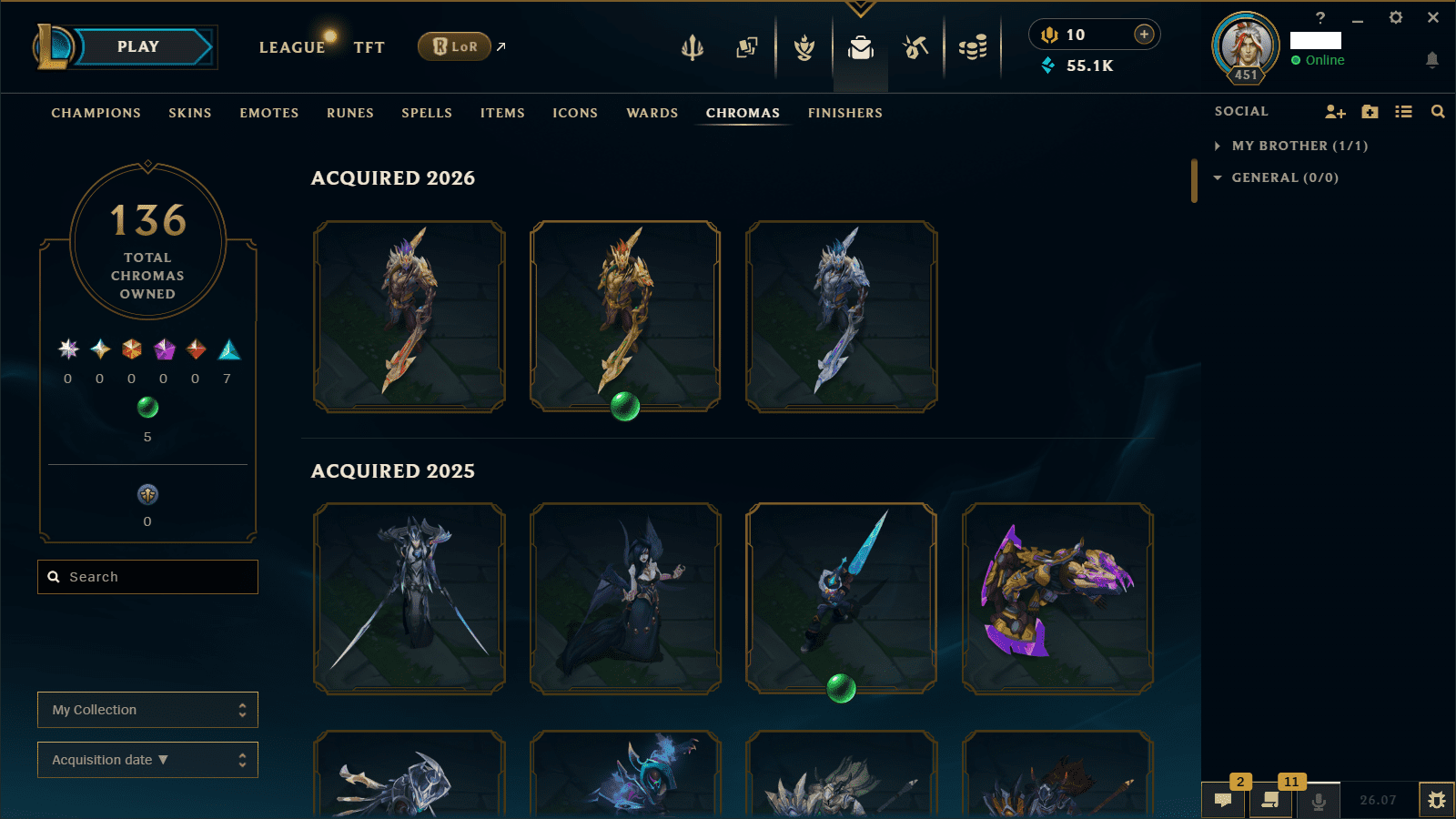1456x819 pixels.
Task: Open the Clash trophy icon
Action: pos(804,47)
